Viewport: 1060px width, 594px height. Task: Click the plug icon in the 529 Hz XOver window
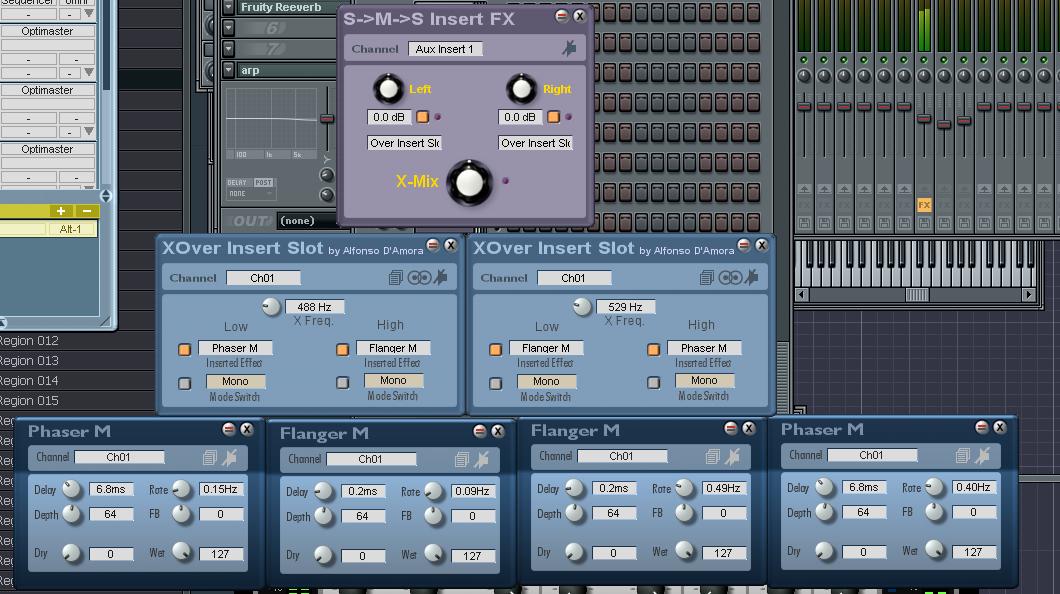(752, 277)
